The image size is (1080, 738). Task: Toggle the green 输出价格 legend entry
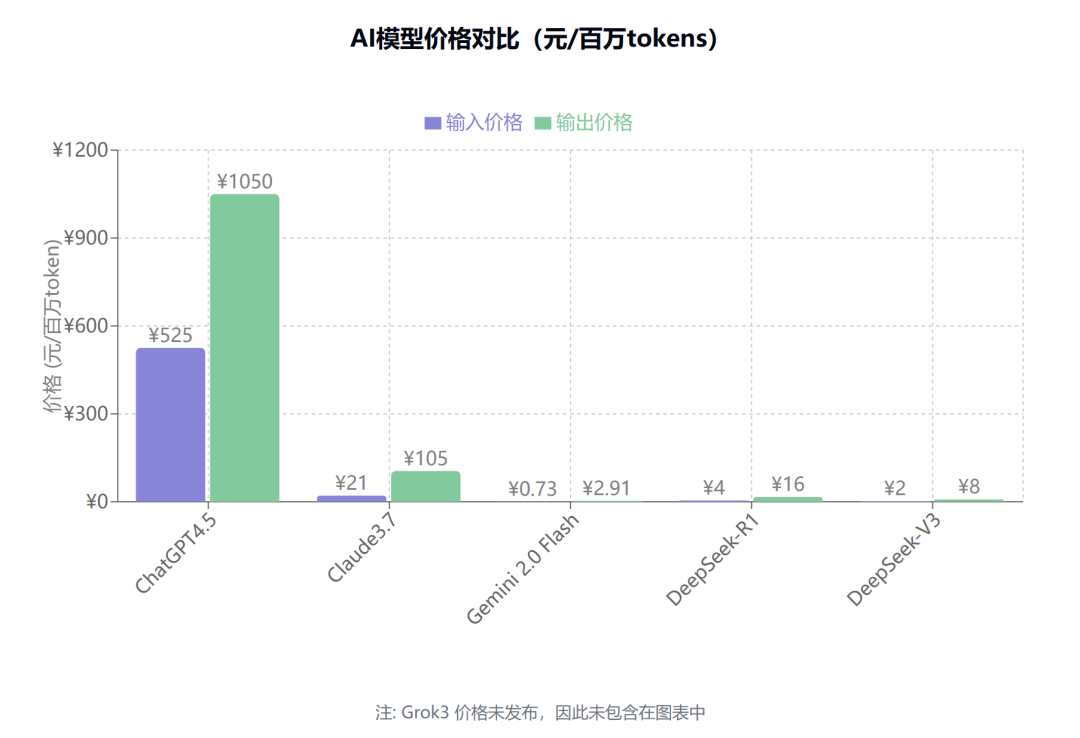(583, 123)
